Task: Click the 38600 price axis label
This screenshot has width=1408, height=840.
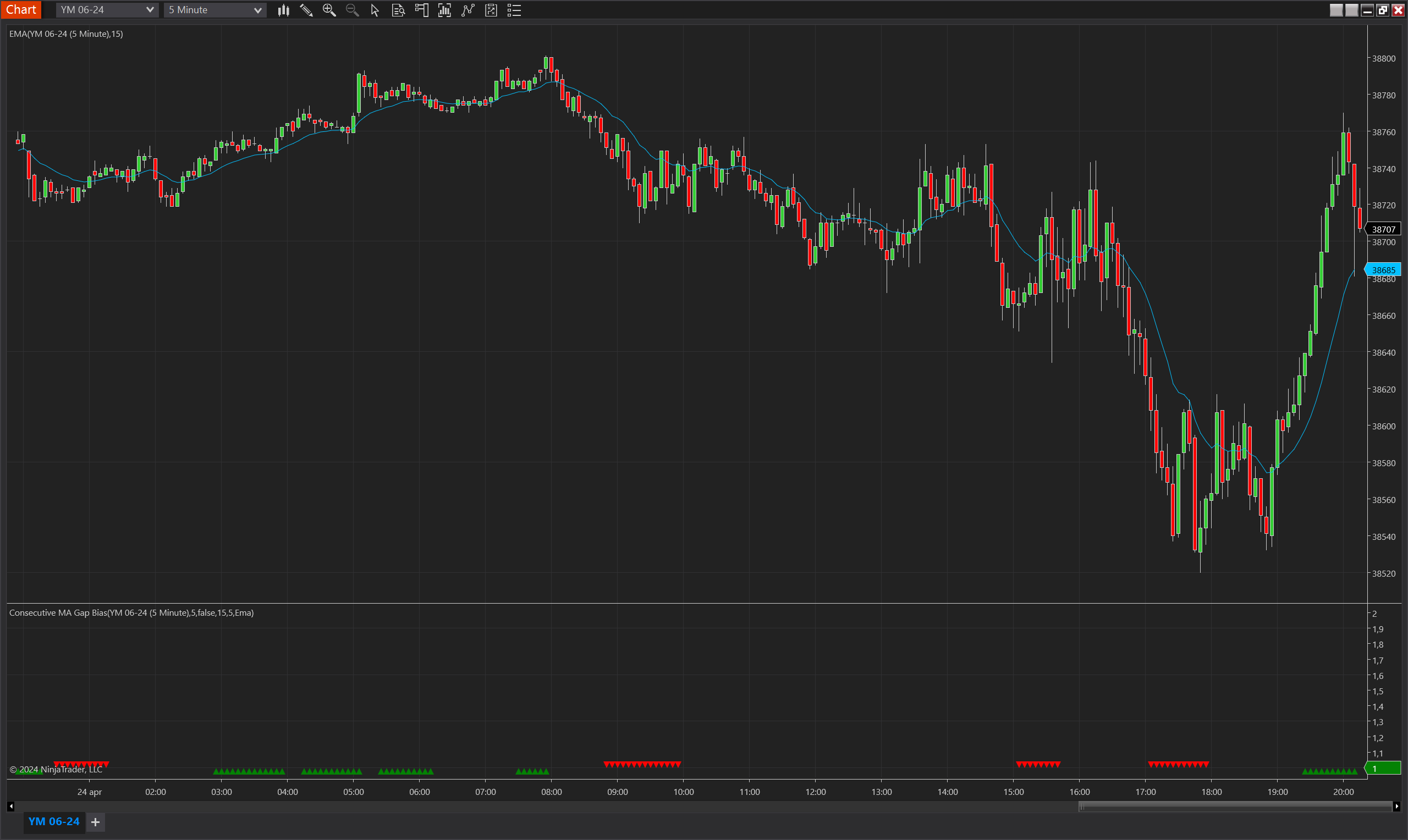Action: click(x=1384, y=426)
